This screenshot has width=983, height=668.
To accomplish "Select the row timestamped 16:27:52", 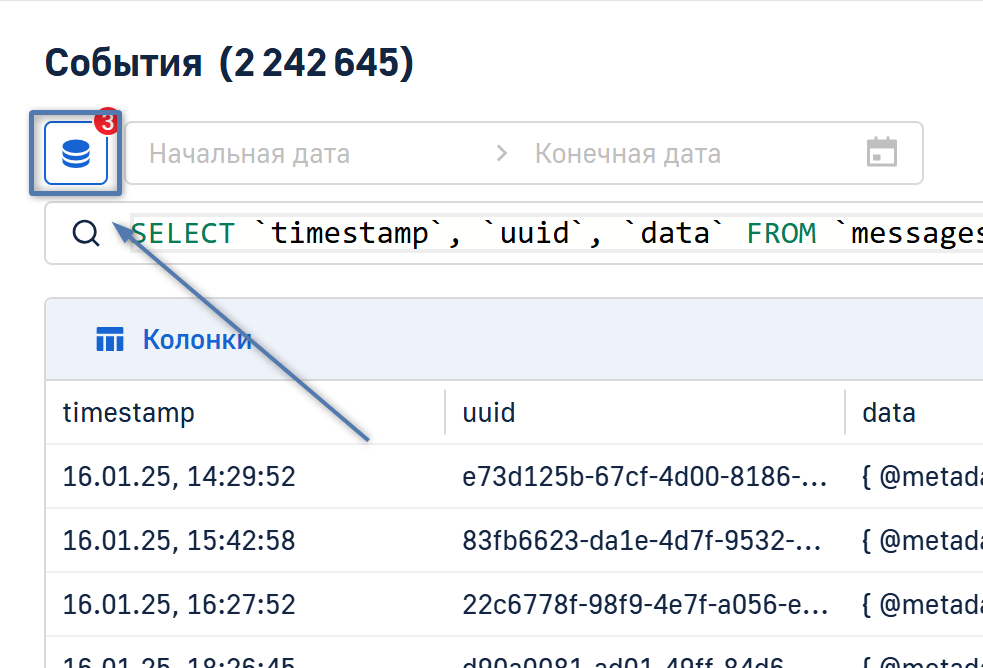I will (179, 604).
